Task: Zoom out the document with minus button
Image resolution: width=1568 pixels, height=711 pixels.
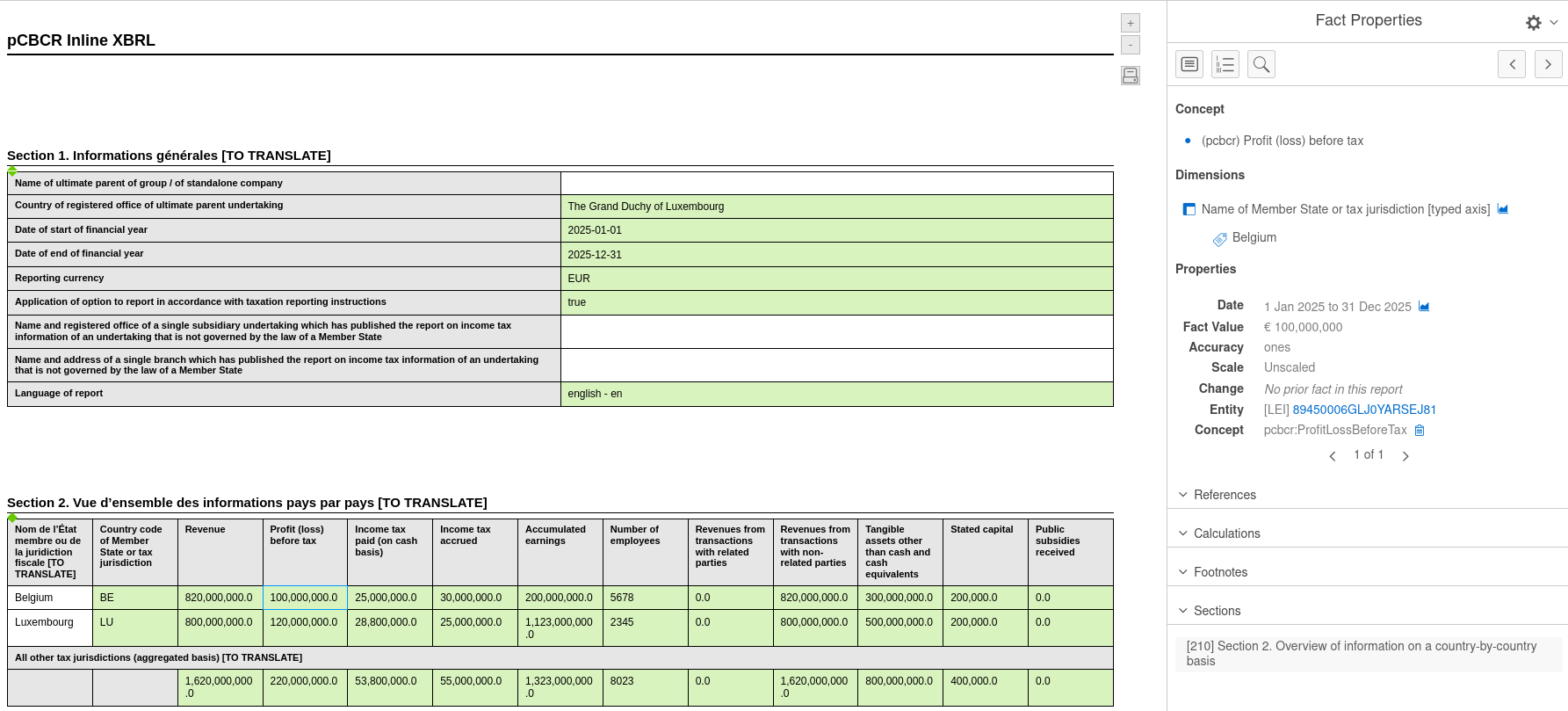Action: tap(1131, 45)
